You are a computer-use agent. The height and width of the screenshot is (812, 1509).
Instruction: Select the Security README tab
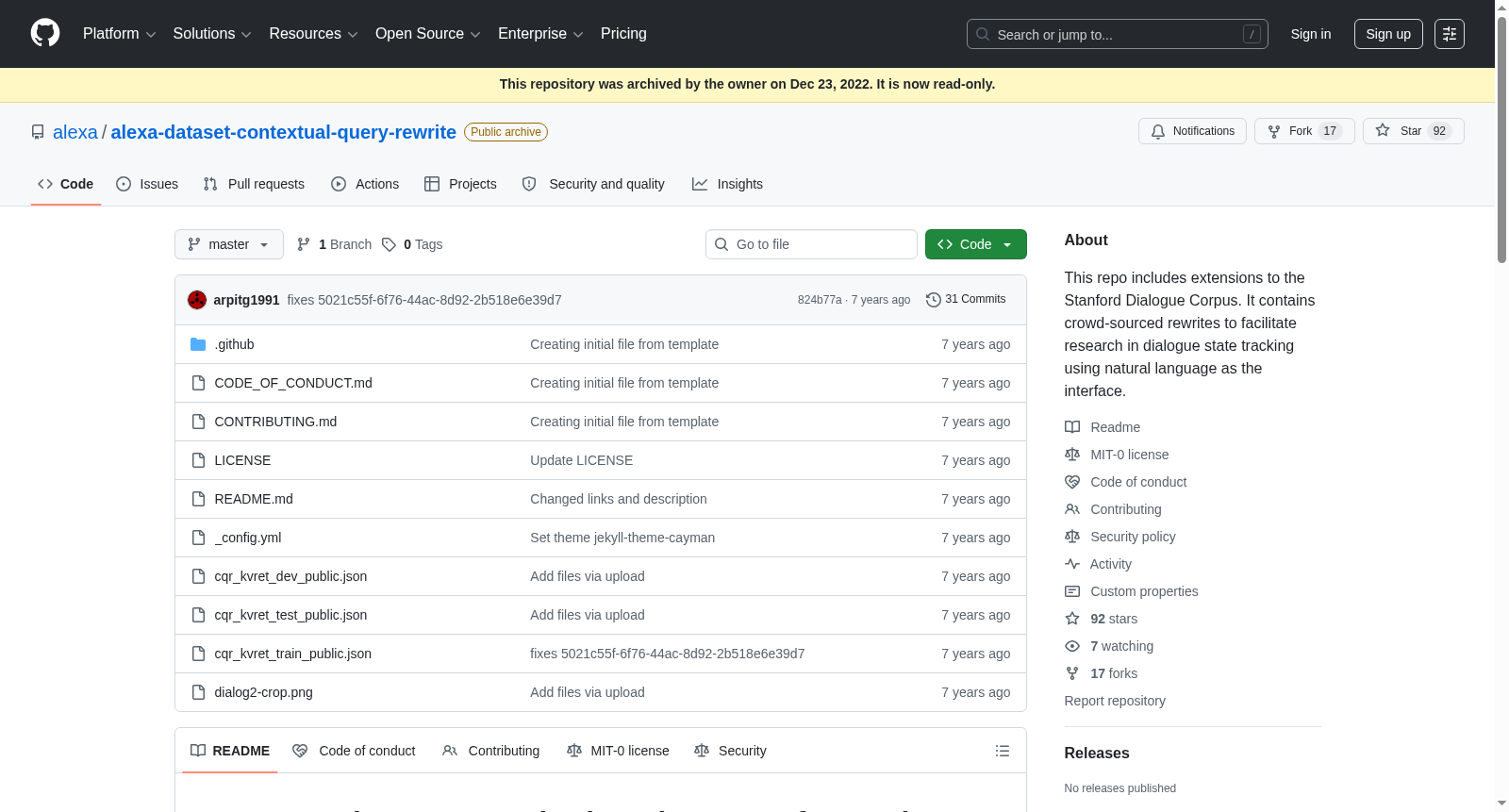[730, 751]
